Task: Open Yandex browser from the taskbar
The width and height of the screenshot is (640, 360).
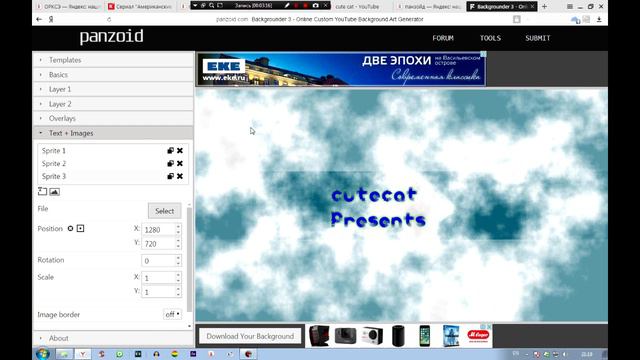Action: click(83, 354)
